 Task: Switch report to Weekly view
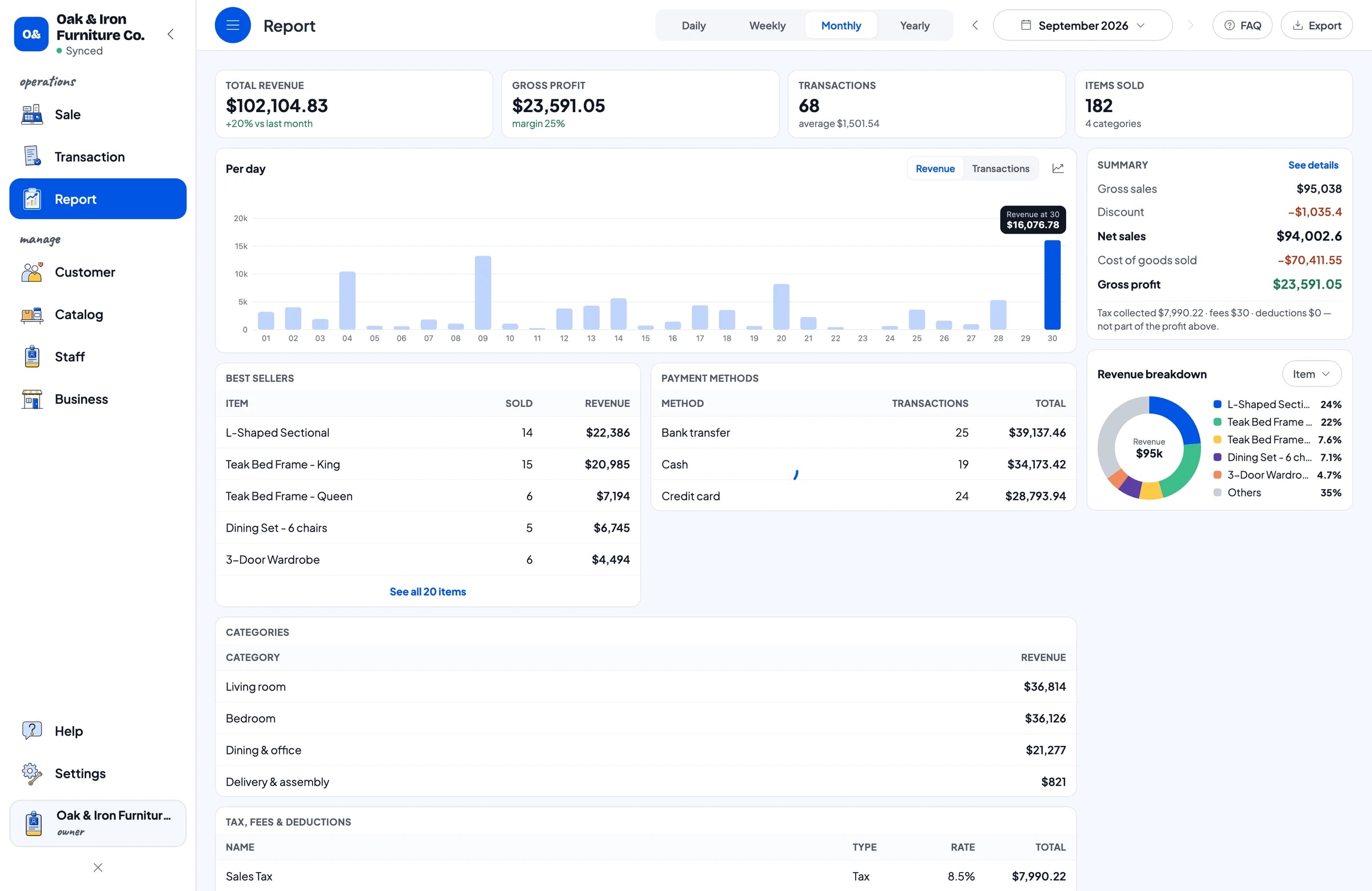(767, 25)
